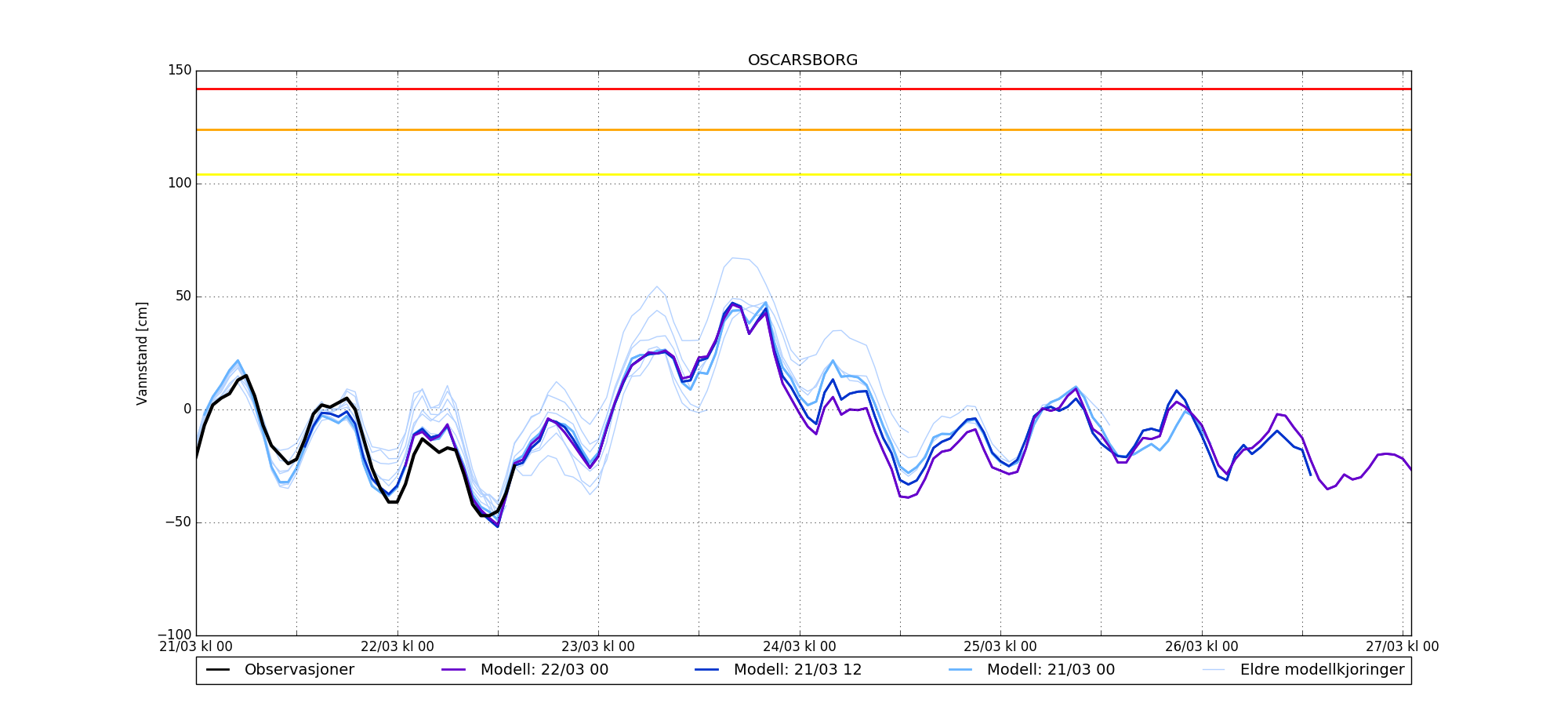Click the −100 y-axis tick label
Screen dimensions: 1568x706
[x=175, y=635]
